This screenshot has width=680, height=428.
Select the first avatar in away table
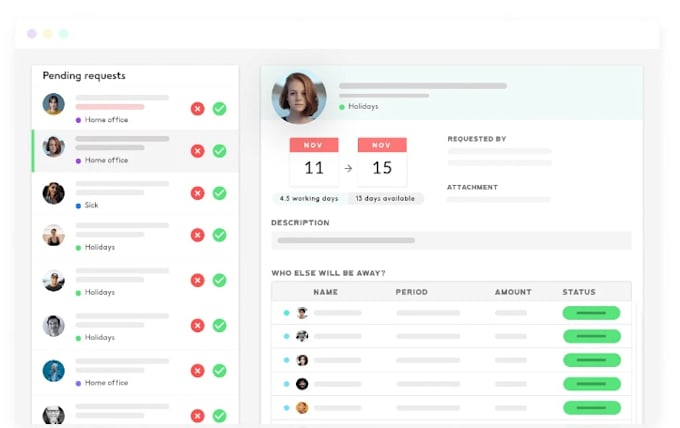302,313
